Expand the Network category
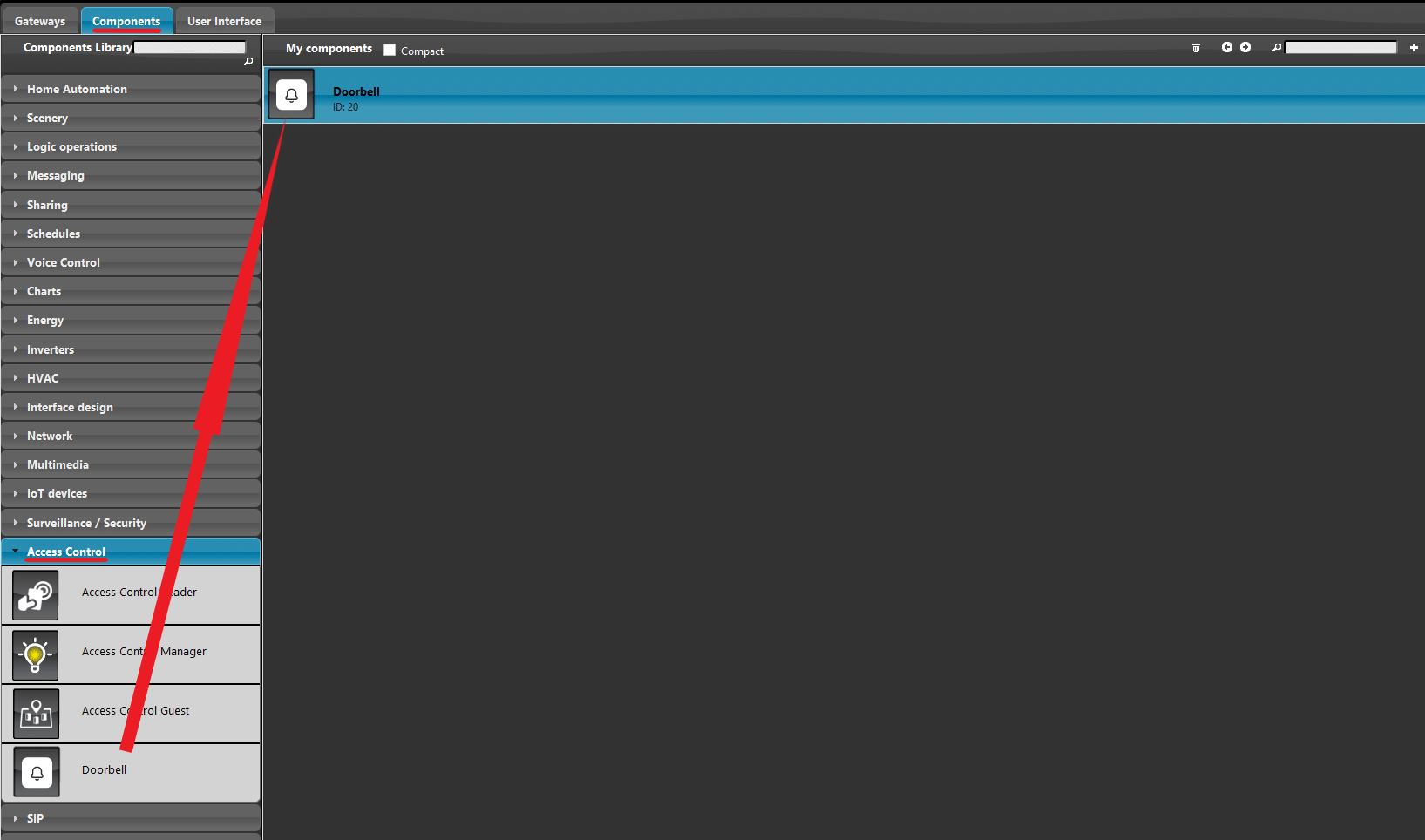 pyautogui.click(x=131, y=436)
